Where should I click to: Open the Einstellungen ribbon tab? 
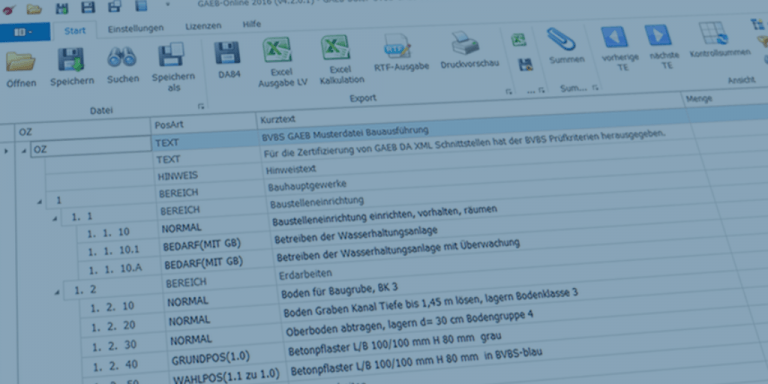tap(136, 28)
